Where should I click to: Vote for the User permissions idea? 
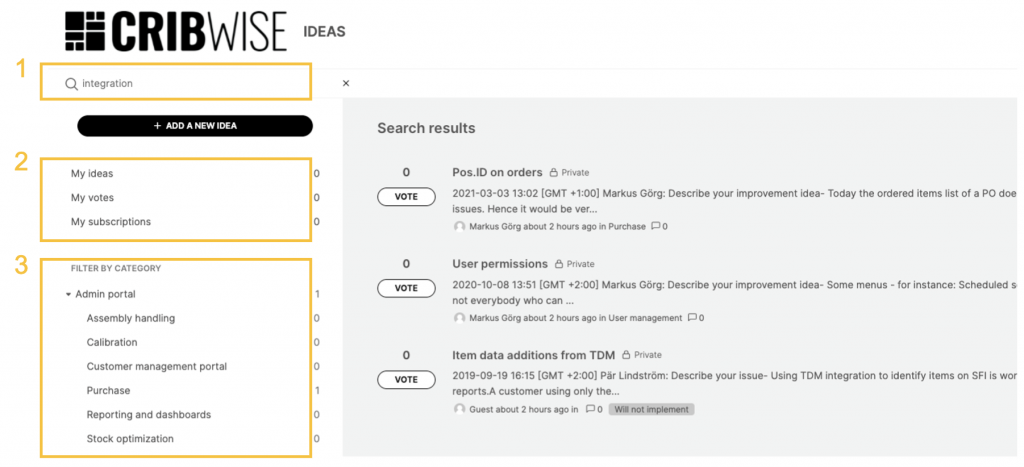[406, 288]
